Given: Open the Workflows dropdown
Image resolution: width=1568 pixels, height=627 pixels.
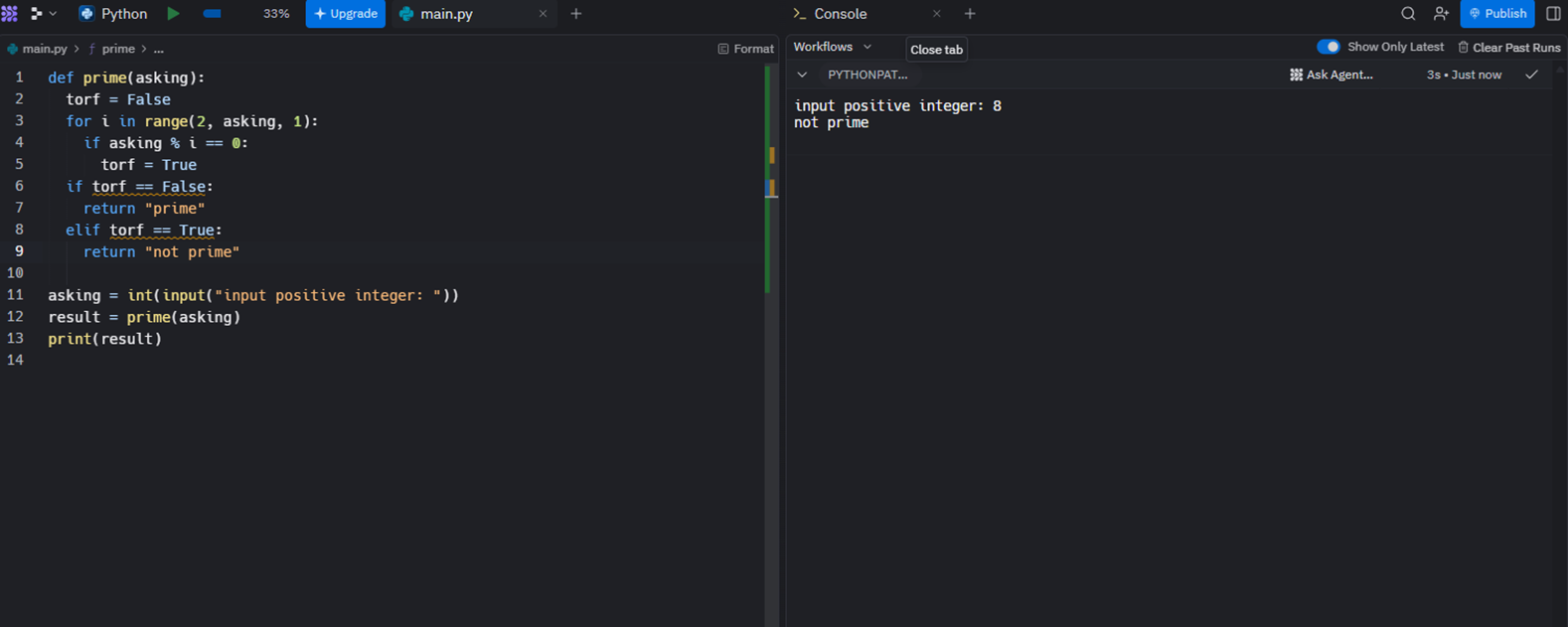Looking at the screenshot, I should [833, 47].
